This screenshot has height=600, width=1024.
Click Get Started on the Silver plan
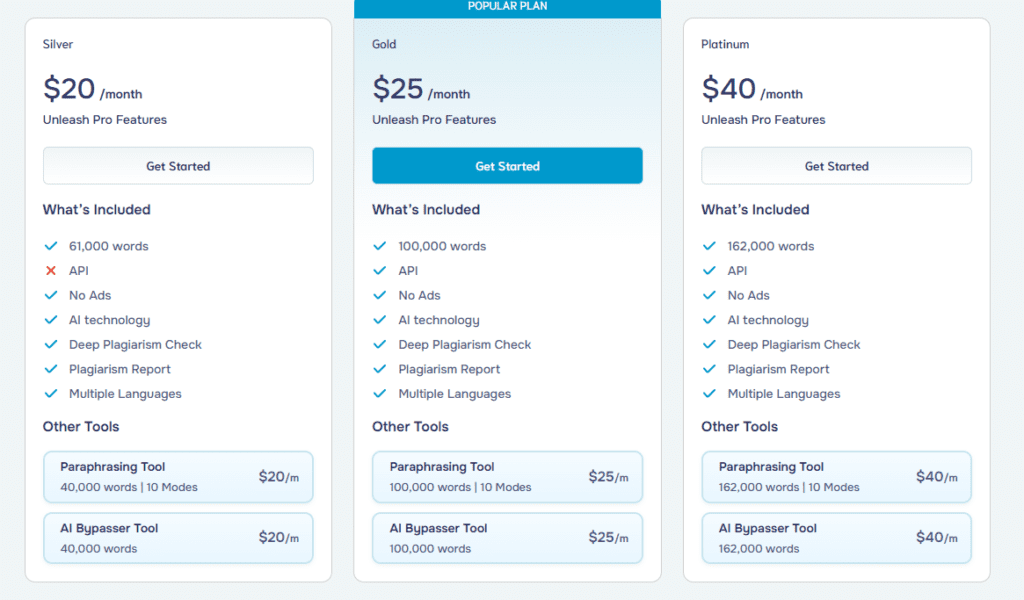(178, 165)
